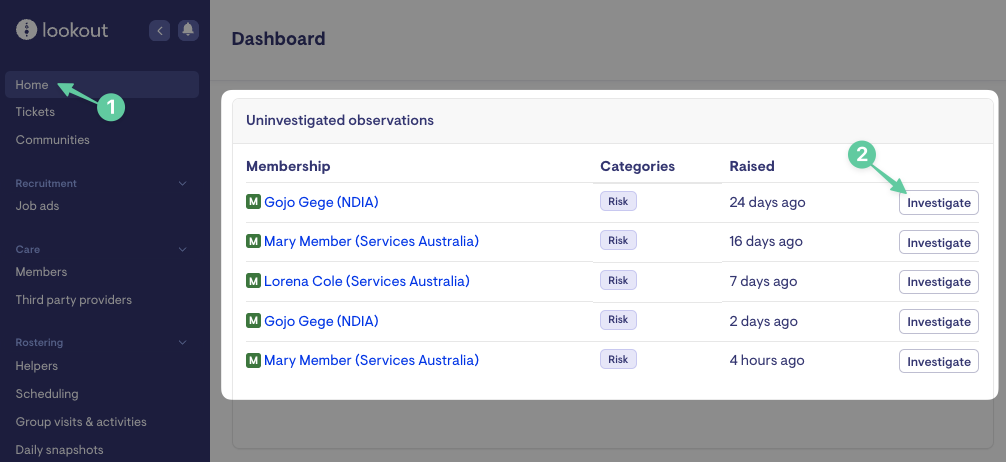
Task: Collapse the Recruitment section chevron
Action: point(182,184)
